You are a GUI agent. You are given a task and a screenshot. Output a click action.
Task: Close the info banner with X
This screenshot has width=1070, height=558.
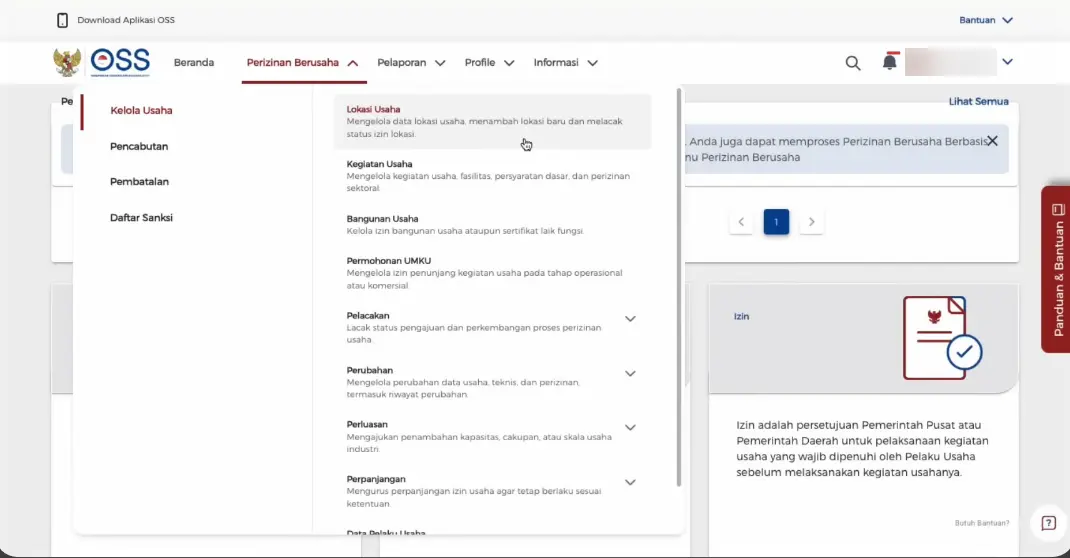(992, 141)
